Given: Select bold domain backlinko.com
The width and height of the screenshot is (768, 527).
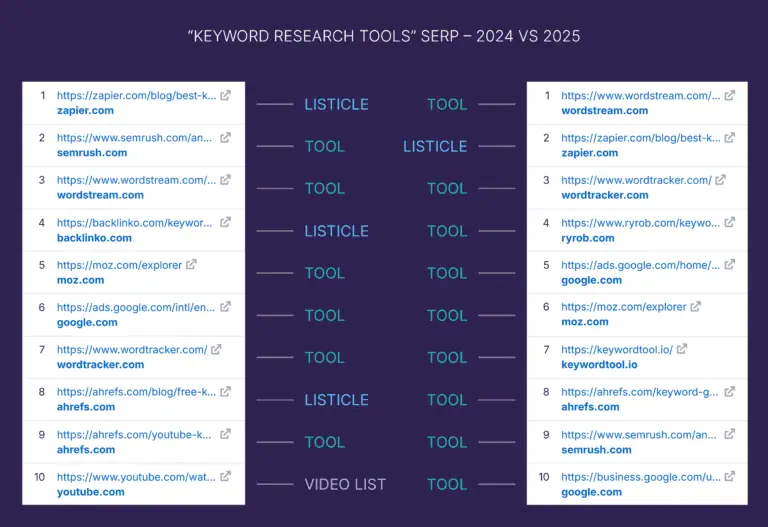Looking at the screenshot, I should tap(94, 238).
